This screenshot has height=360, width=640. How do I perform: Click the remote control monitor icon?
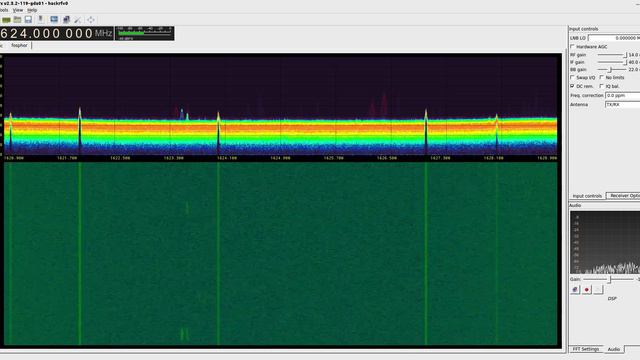(x=54, y=20)
